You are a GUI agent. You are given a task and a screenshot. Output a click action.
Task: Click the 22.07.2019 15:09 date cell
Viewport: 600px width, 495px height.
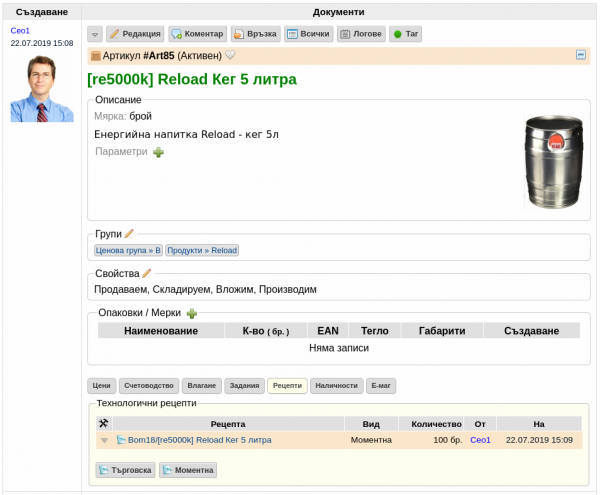(539, 440)
